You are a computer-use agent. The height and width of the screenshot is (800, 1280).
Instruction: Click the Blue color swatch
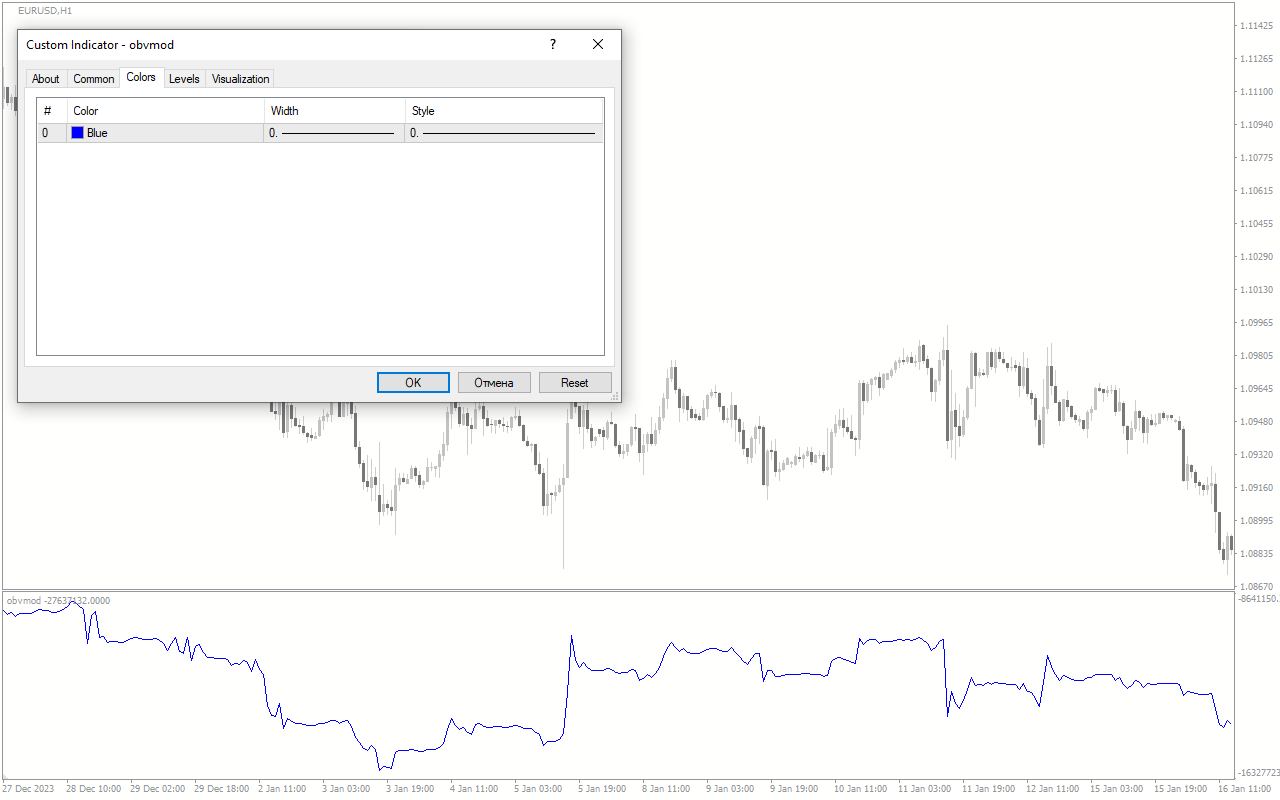point(78,132)
